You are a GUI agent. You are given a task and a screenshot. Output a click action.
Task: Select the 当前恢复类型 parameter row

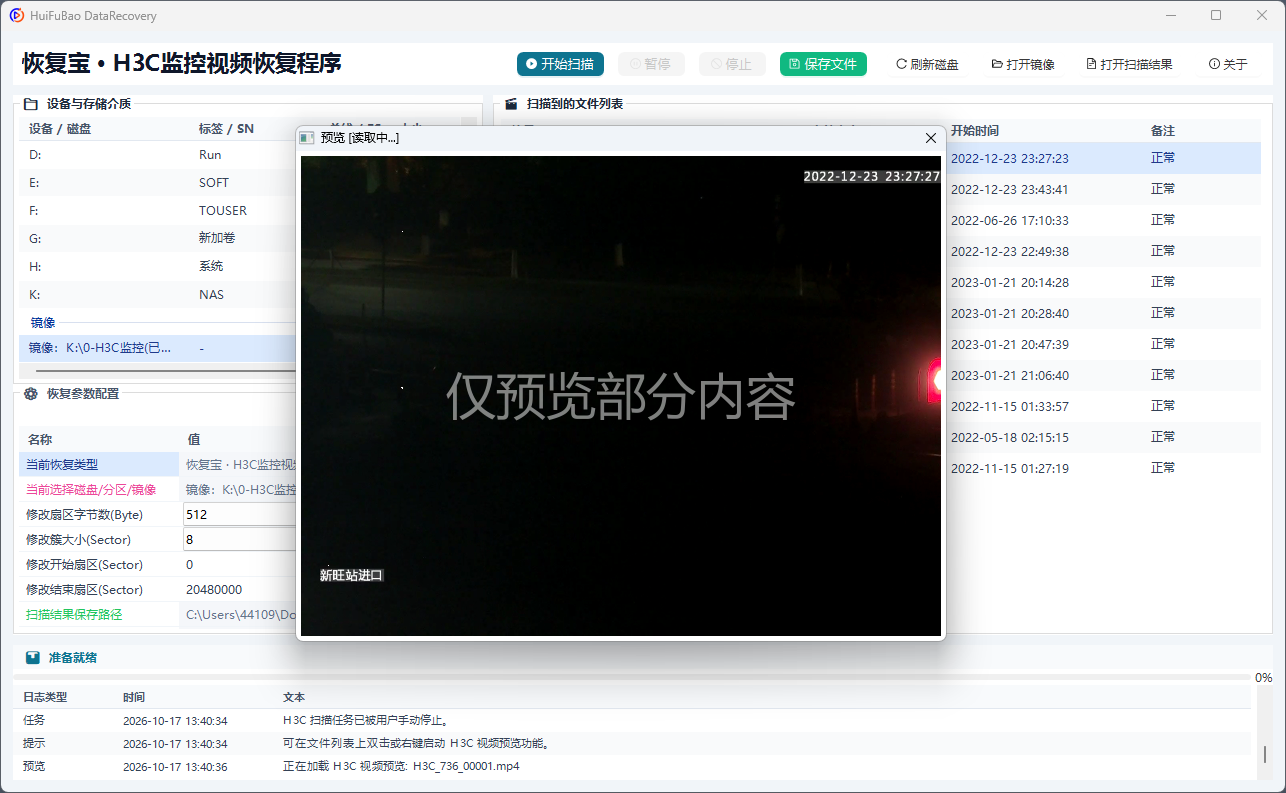click(157, 464)
